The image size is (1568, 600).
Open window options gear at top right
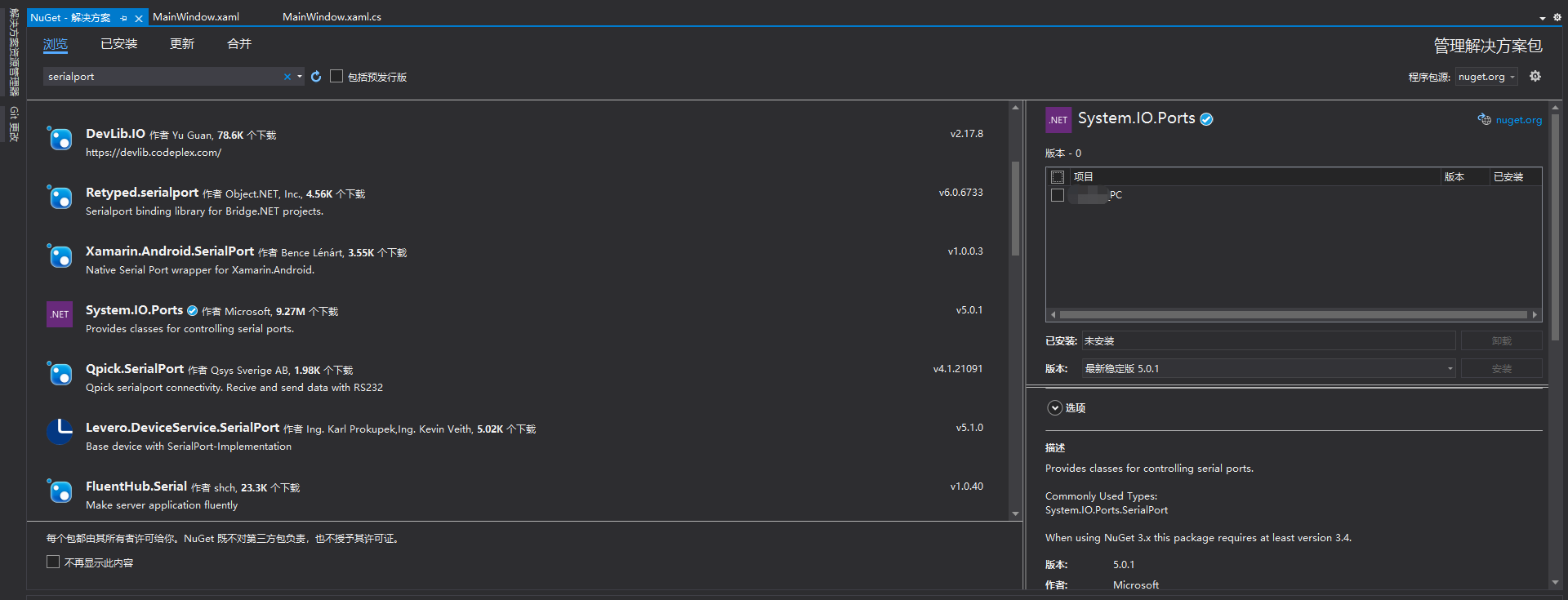1557,17
